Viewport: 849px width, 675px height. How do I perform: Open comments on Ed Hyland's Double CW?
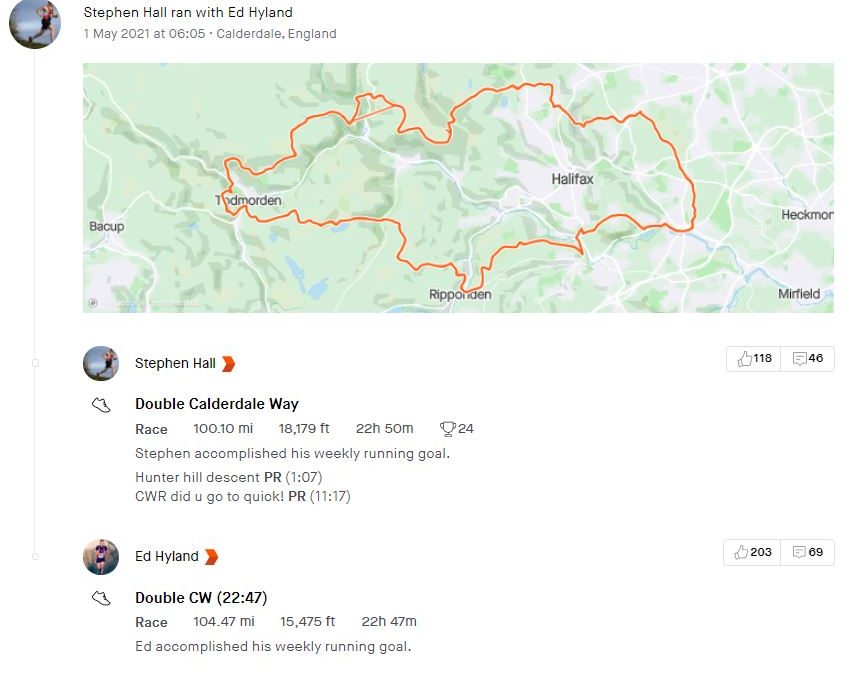coord(800,552)
